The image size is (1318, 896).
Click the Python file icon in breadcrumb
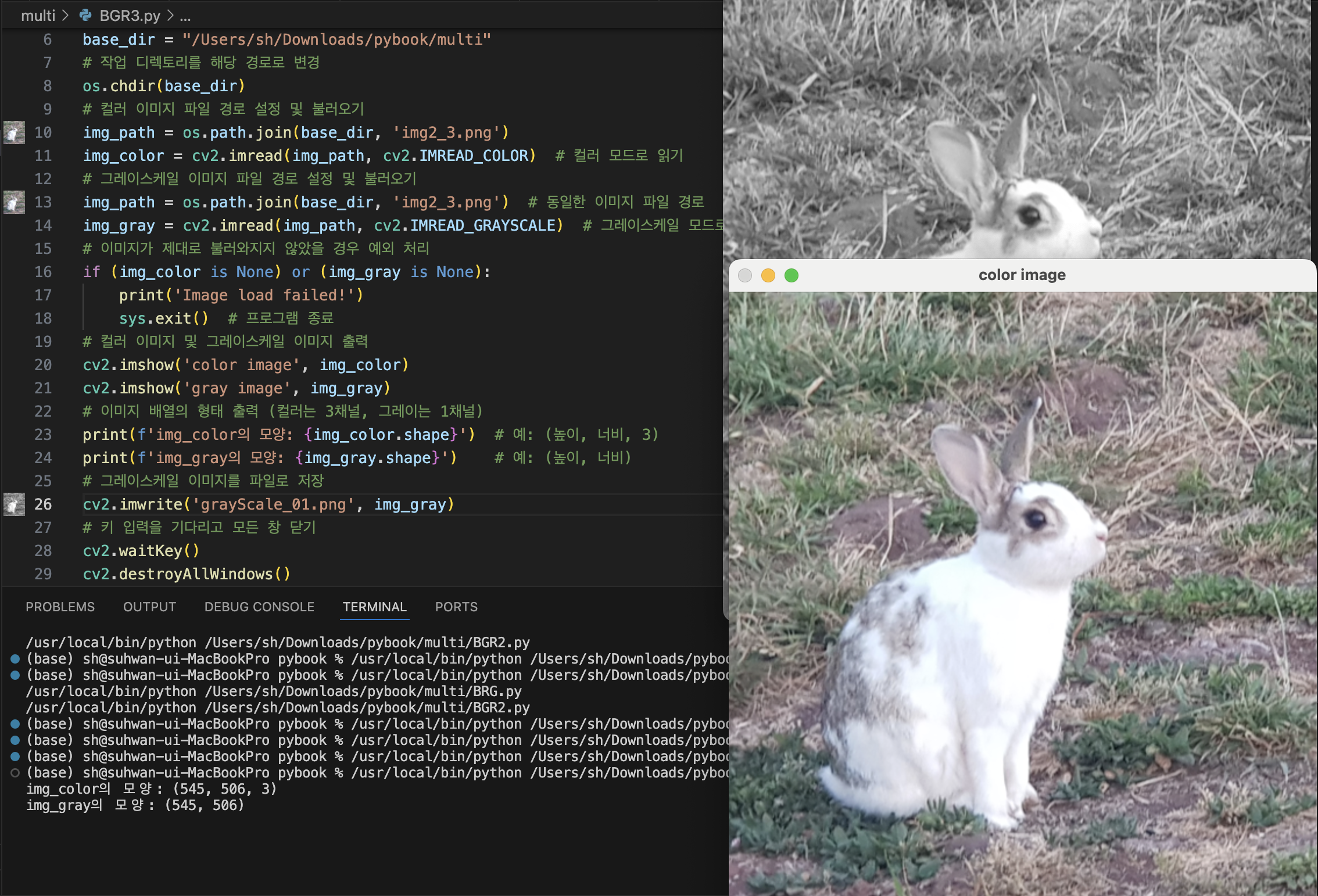(x=85, y=15)
